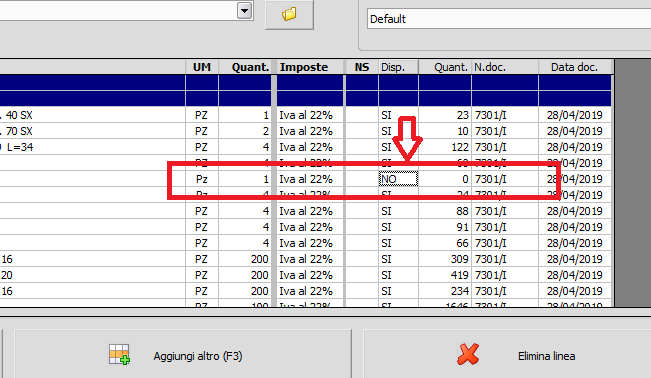Click the stock quantity 66 cell
Image resolution: width=651 pixels, height=378 pixels.
click(x=445, y=243)
